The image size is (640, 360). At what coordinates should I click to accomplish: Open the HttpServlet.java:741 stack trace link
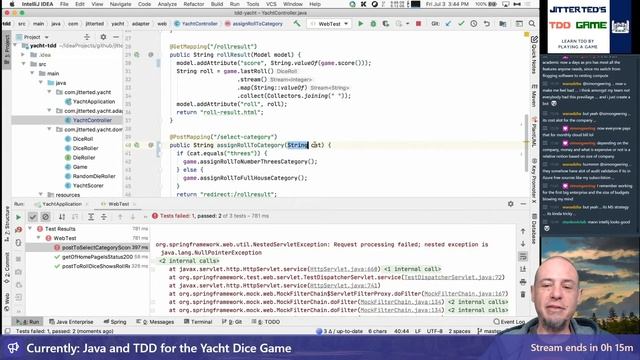tap(344, 285)
